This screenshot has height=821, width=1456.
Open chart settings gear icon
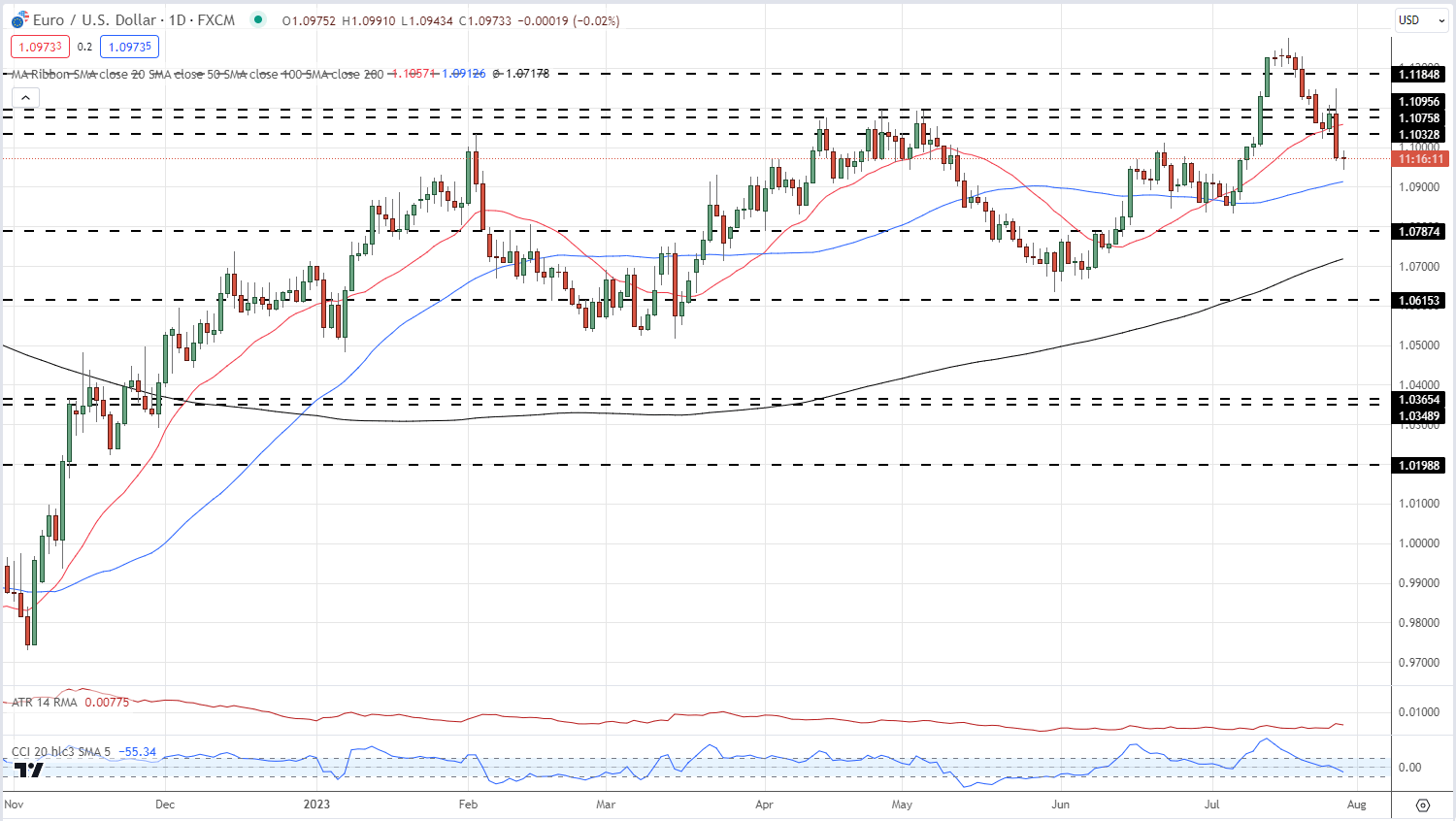pos(1423,805)
